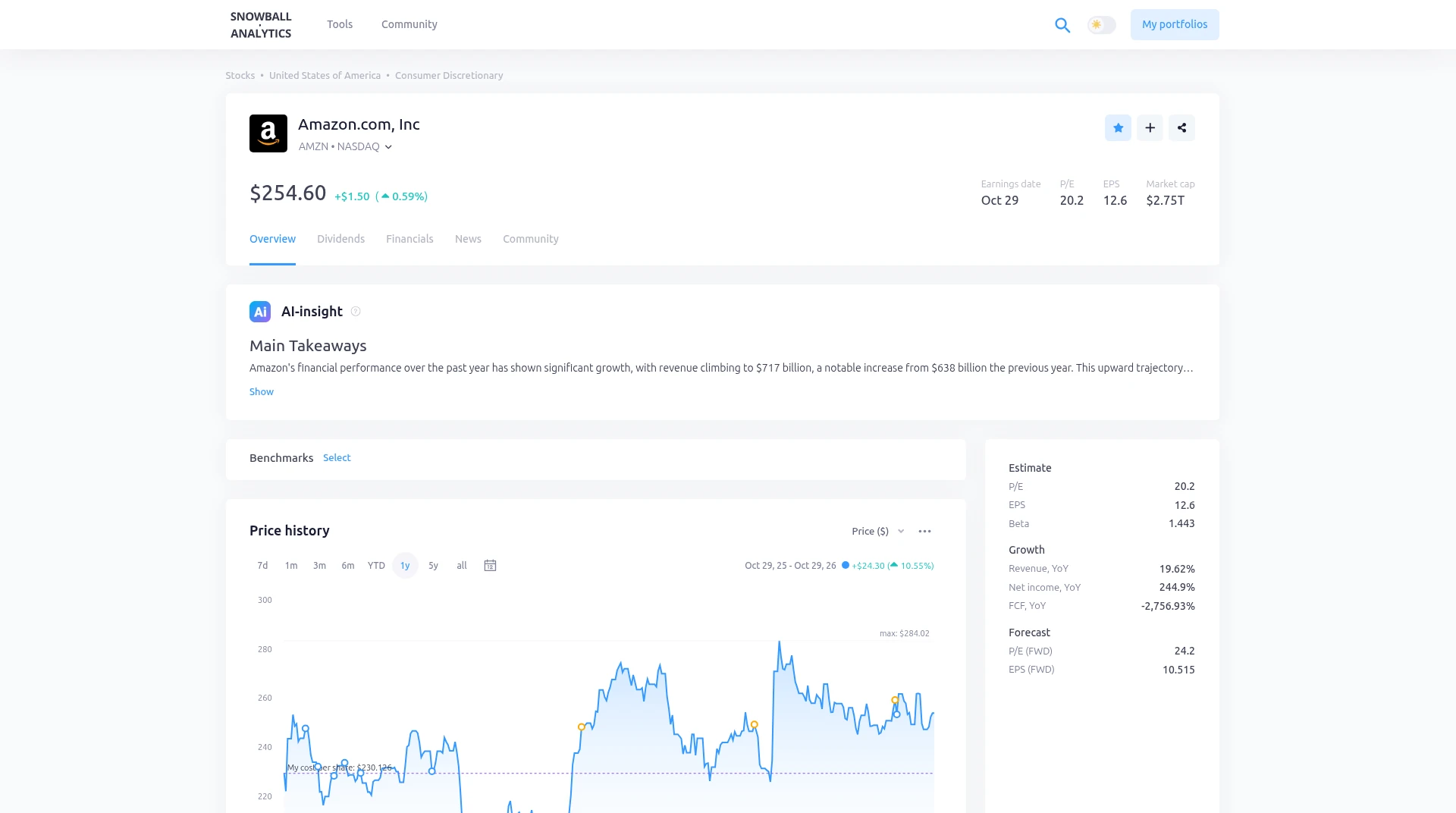This screenshot has height=813, width=1456.
Task: Click the AI-insight badge icon
Action: coord(260,312)
